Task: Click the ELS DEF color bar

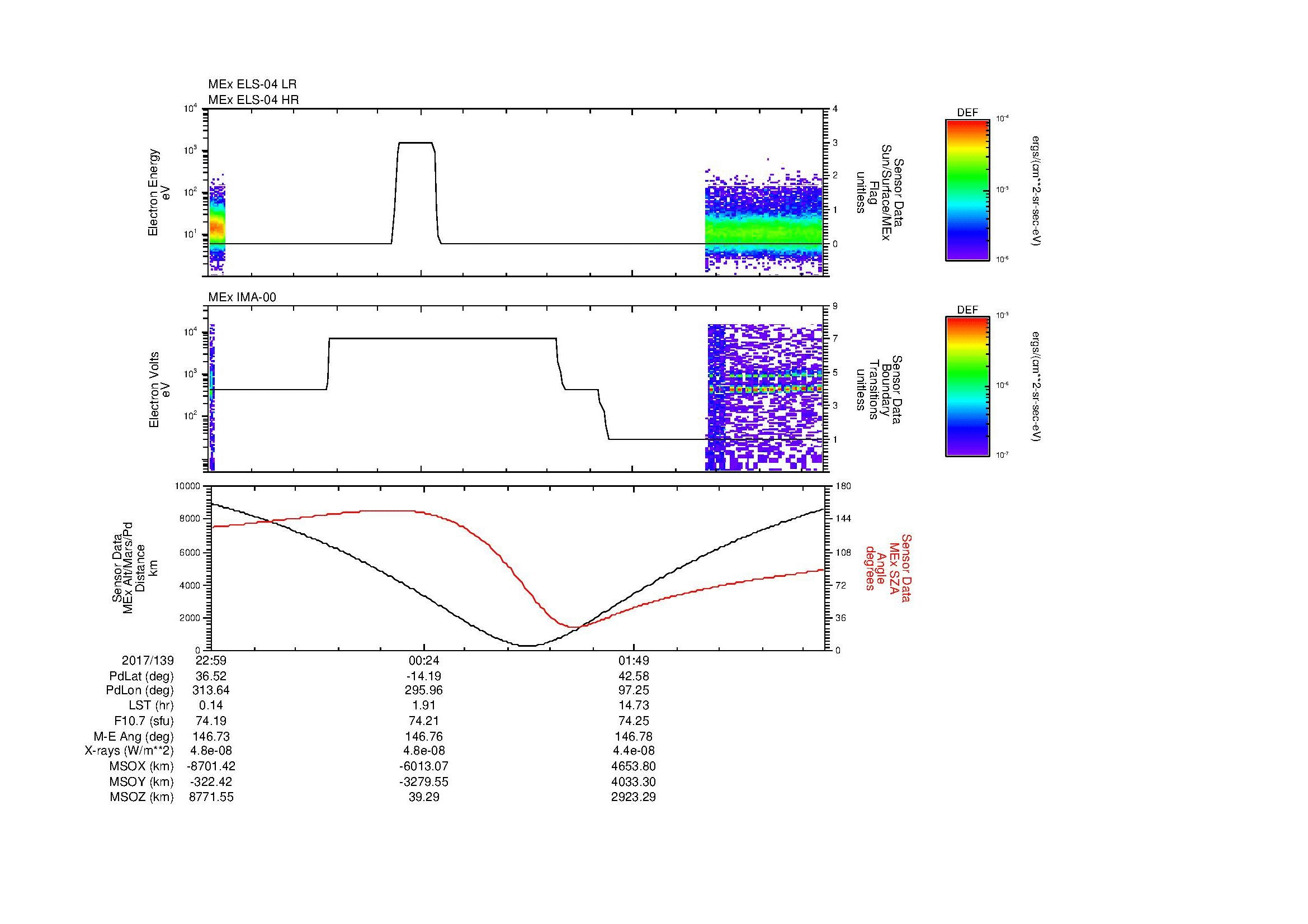Action: [x=967, y=189]
